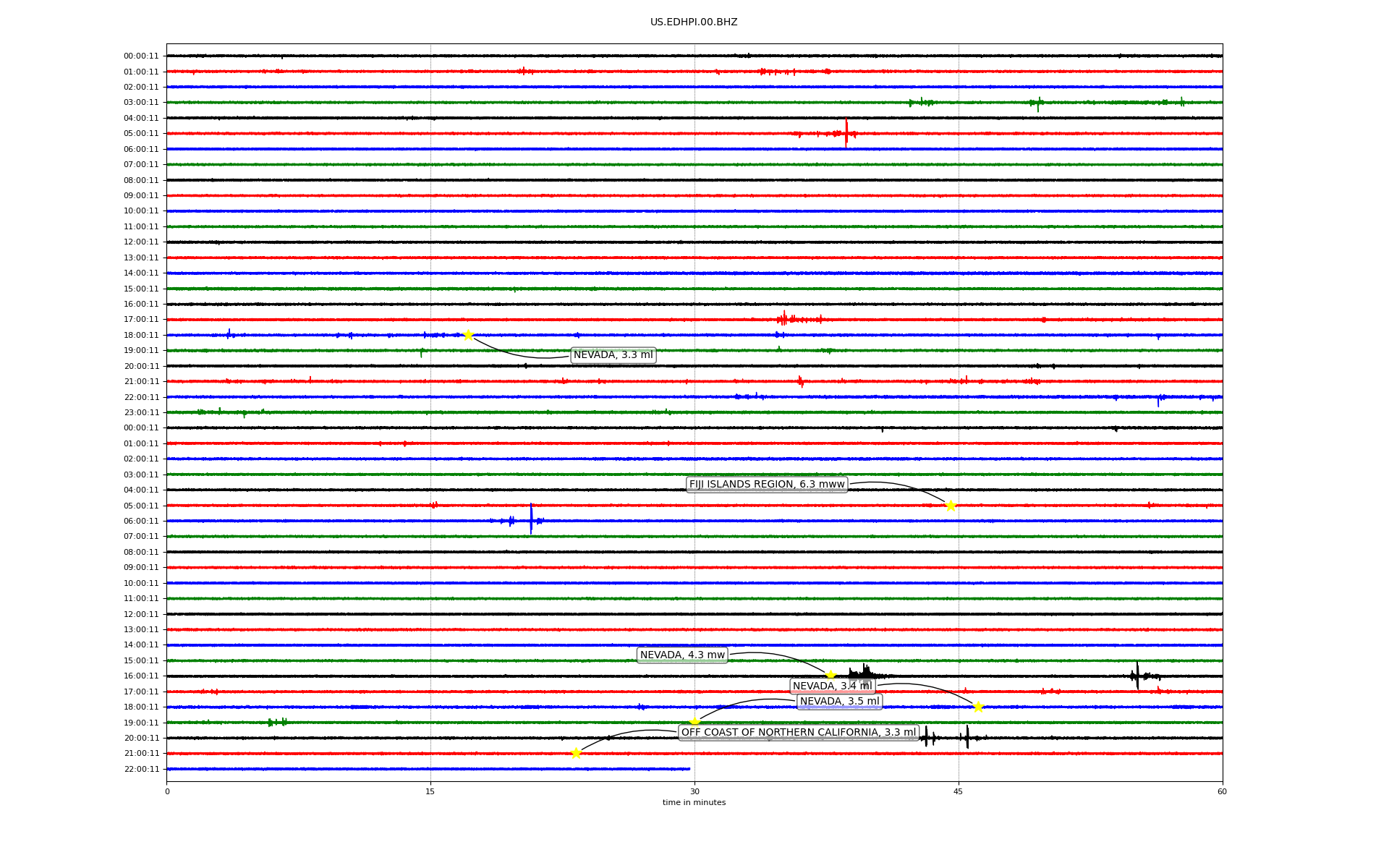Image resolution: width=1389 pixels, height=868 pixels.
Task: Click the 'NEVADA, 3.4 ml' annotation label
Action: click(x=832, y=686)
